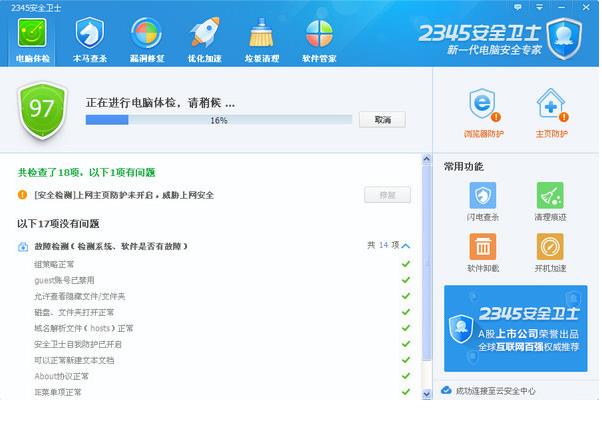The height and width of the screenshot is (426, 602).
Task: Collapse the 故障检测 section chevron
Action: pyautogui.click(x=405, y=245)
